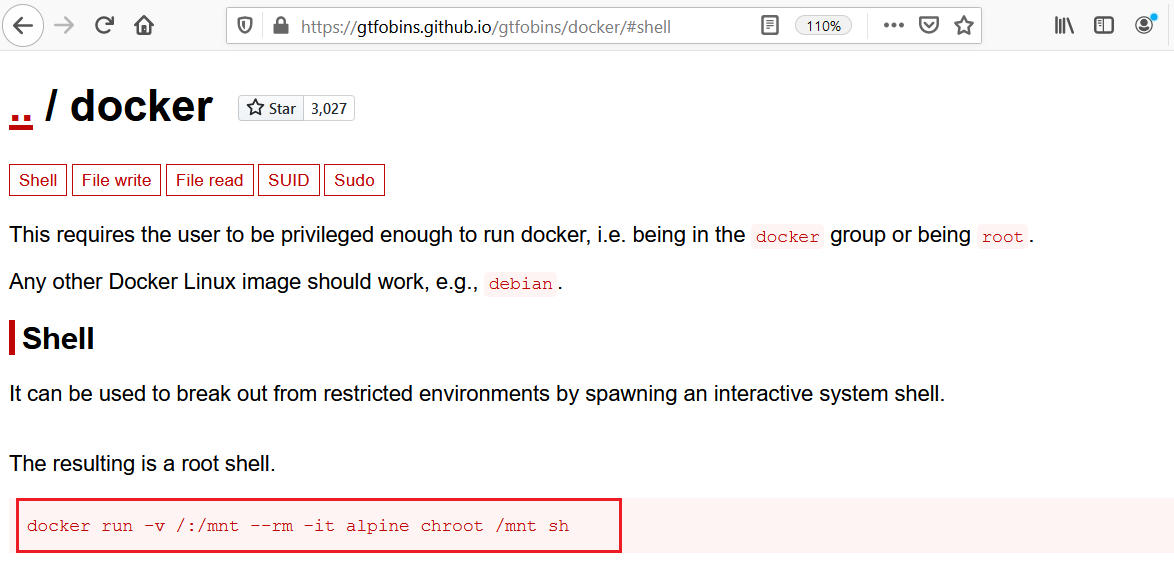Open the Library bookmarks and history menu
Image resolution: width=1174 pixels, height=579 pixels.
[1064, 26]
